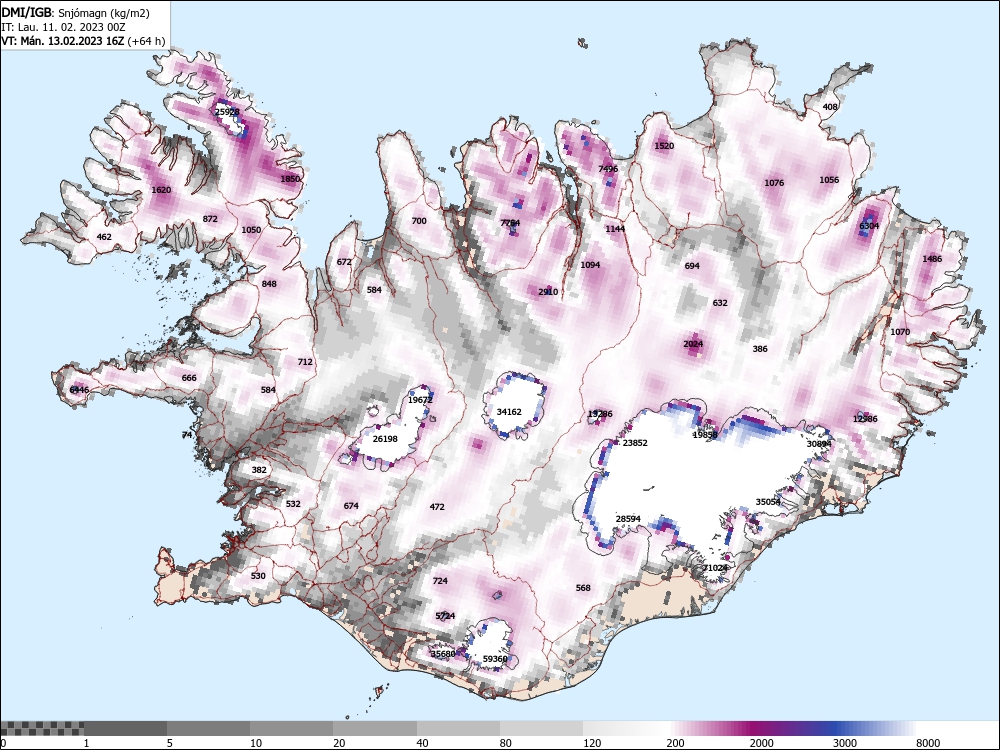Viewport: 1000px width, 750px height.
Task: Select the 120 legend scale label
Action: [592, 743]
